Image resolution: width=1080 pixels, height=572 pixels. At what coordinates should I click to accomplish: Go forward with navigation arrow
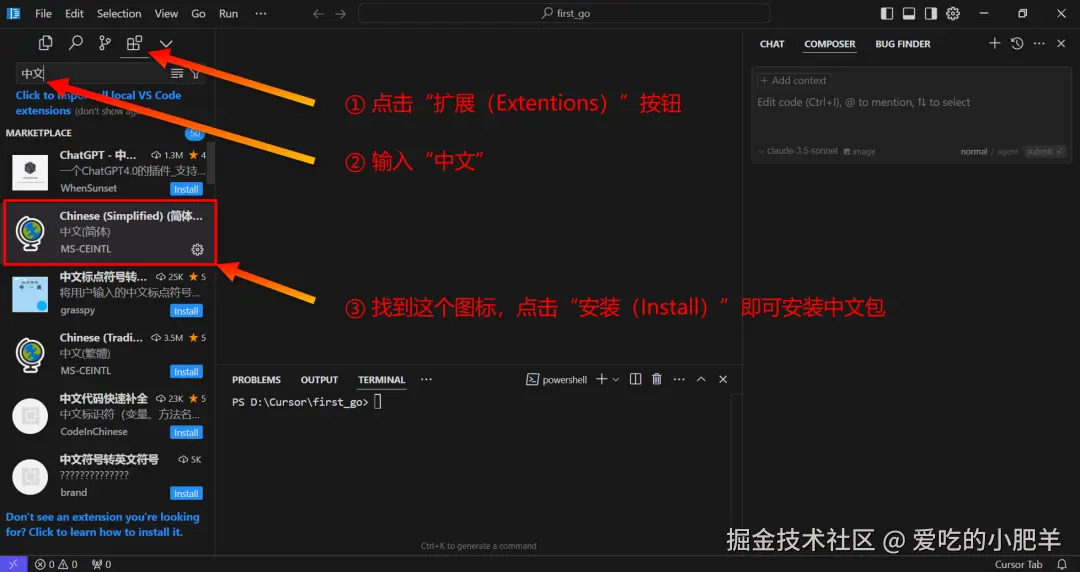coord(341,14)
